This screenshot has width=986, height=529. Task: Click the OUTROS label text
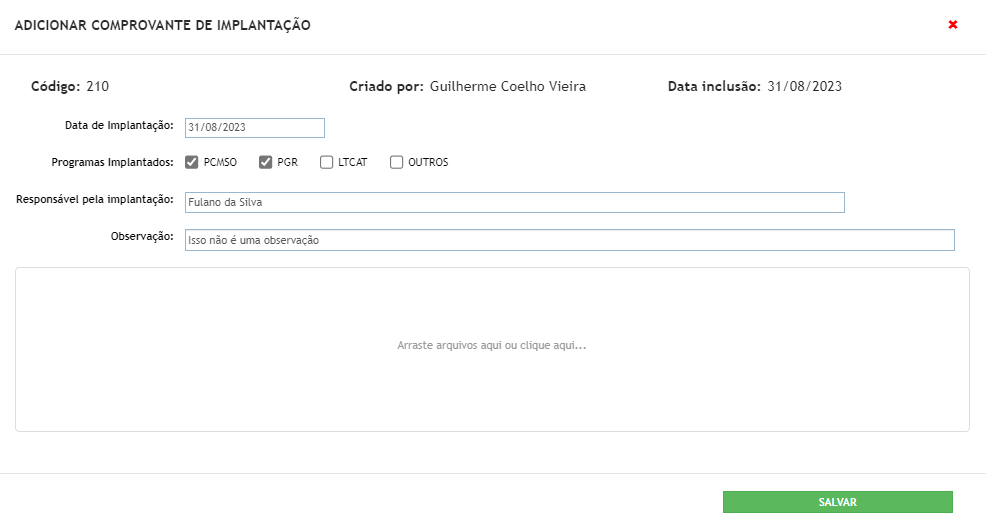[x=428, y=162]
